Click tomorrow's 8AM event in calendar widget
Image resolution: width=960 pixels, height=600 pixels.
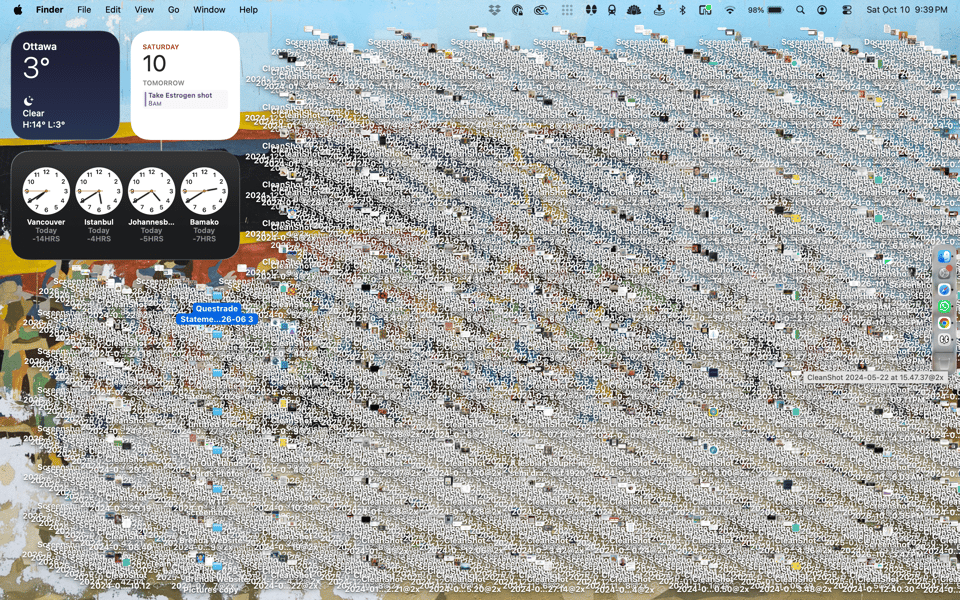pos(186,99)
